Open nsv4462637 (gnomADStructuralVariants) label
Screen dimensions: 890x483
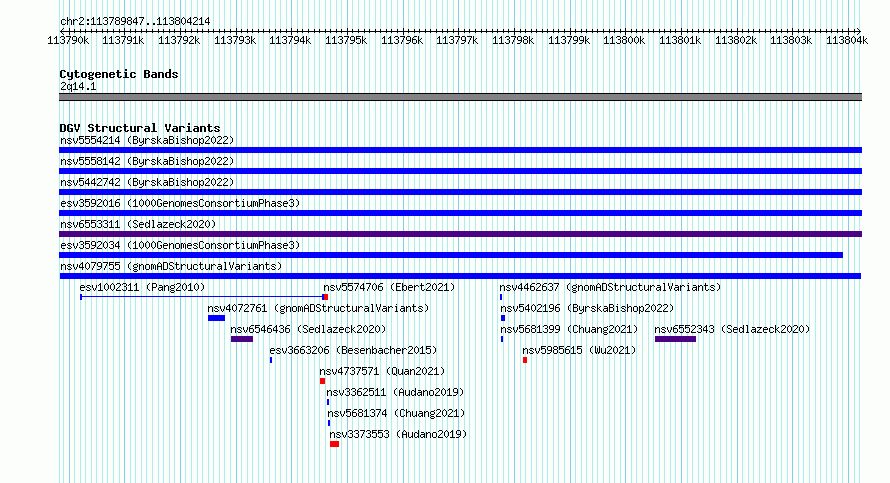pos(610,287)
